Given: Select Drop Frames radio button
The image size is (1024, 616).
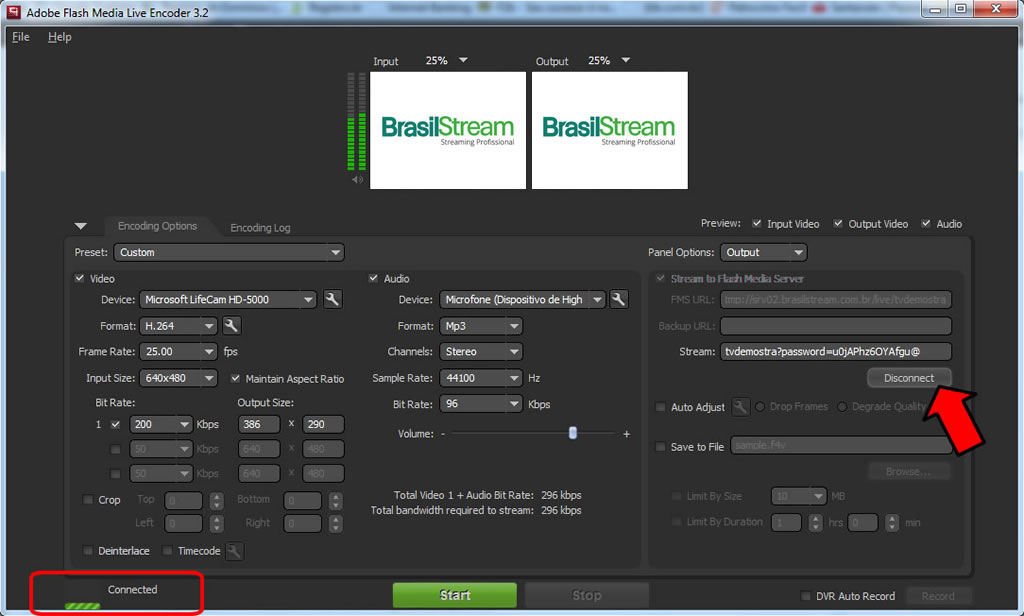Looking at the screenshot, I should (760, 406).
